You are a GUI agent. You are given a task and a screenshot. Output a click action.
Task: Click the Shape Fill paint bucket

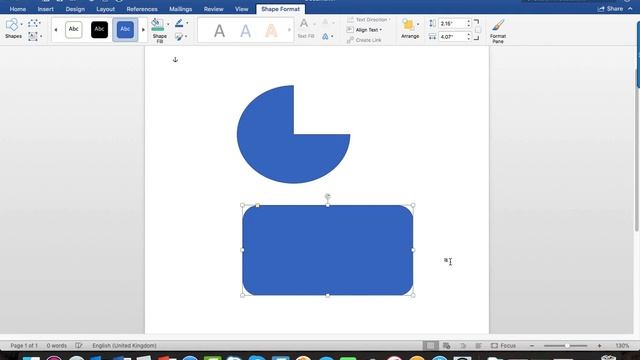coord(158,25)
